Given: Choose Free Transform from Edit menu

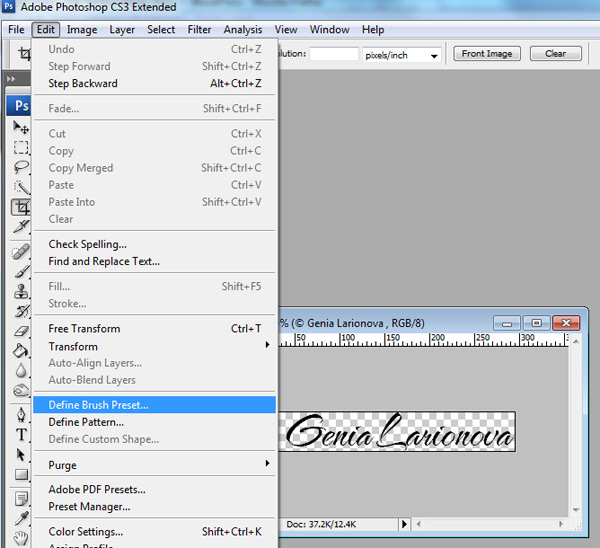Looking at the screenshot, I should coord(155,328).
